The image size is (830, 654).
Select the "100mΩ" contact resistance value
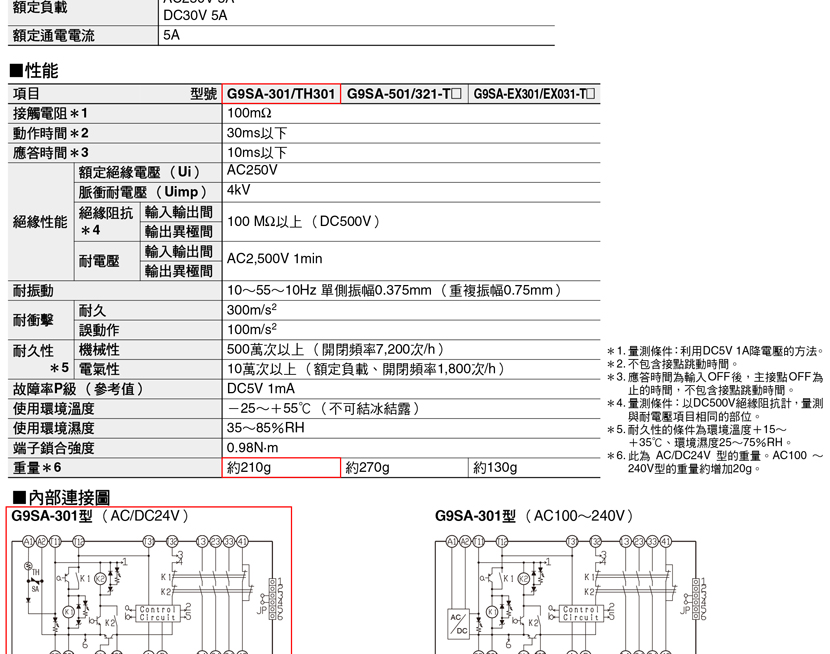tap(249, 113)
